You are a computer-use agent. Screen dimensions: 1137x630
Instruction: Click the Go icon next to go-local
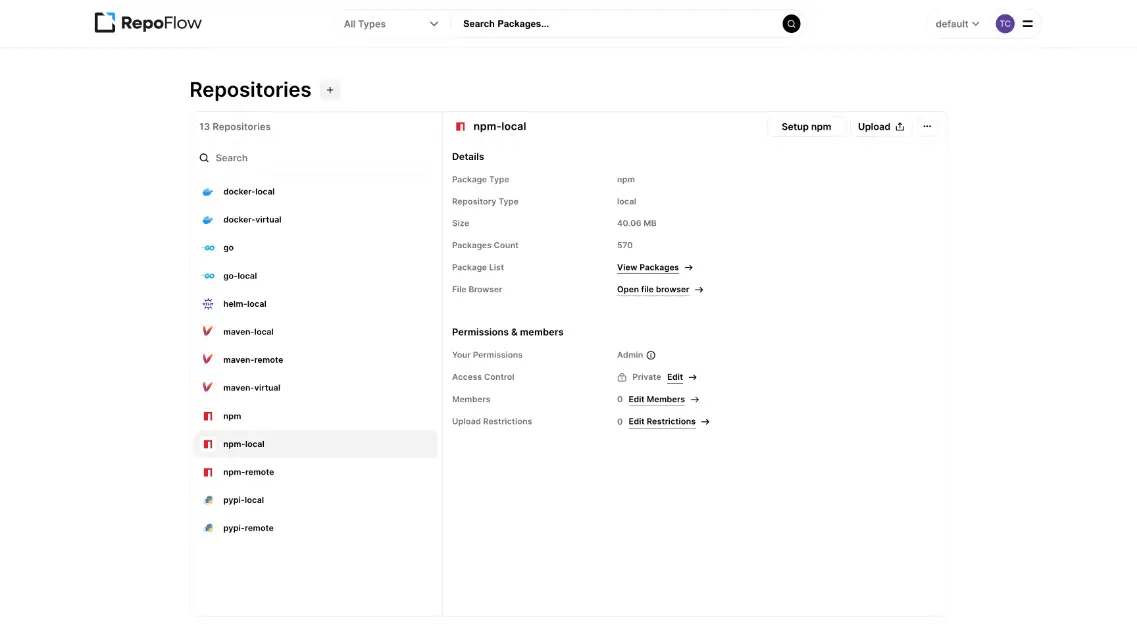(208, 275)
